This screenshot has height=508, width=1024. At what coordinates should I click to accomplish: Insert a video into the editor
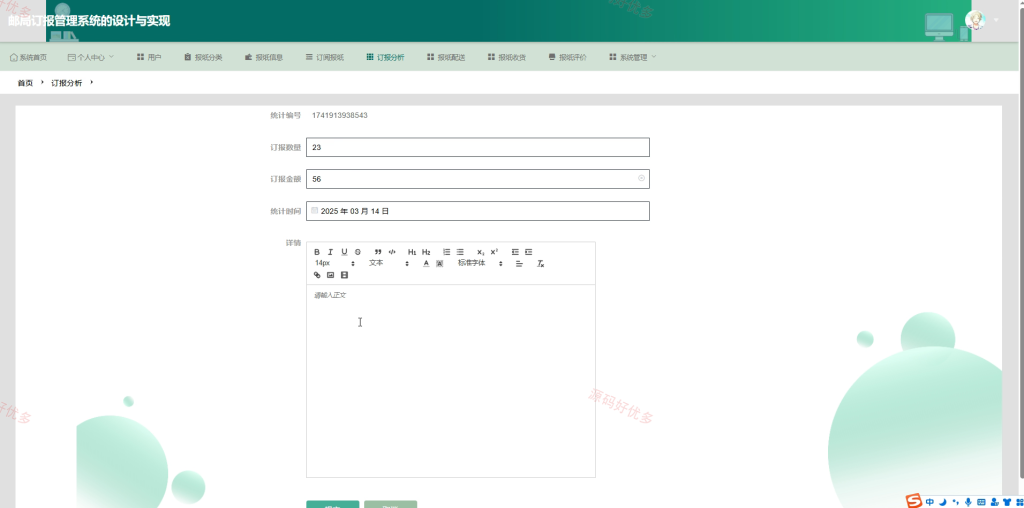(x=344, y=275)
